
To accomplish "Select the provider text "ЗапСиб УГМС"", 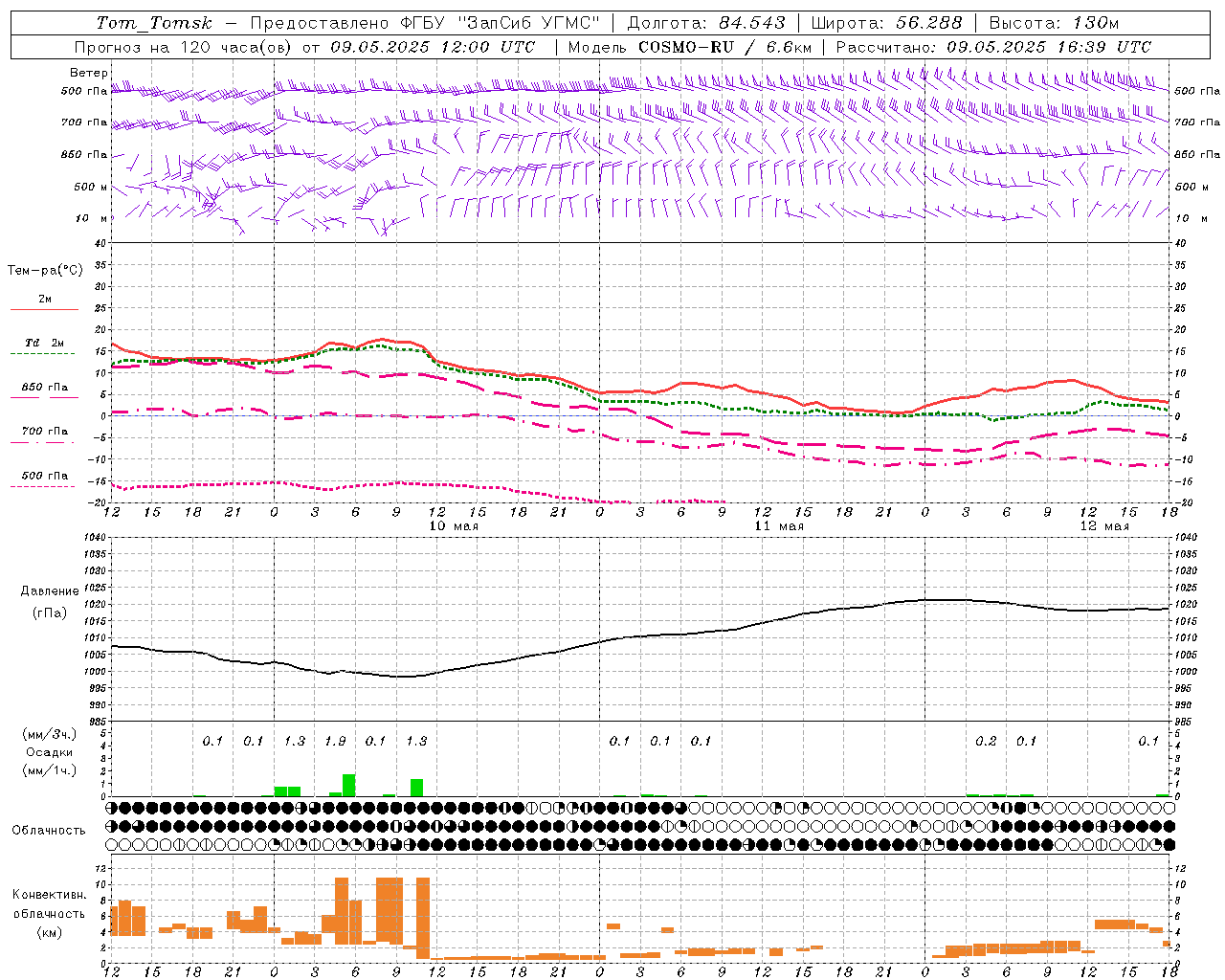I will tap(527, 23).
